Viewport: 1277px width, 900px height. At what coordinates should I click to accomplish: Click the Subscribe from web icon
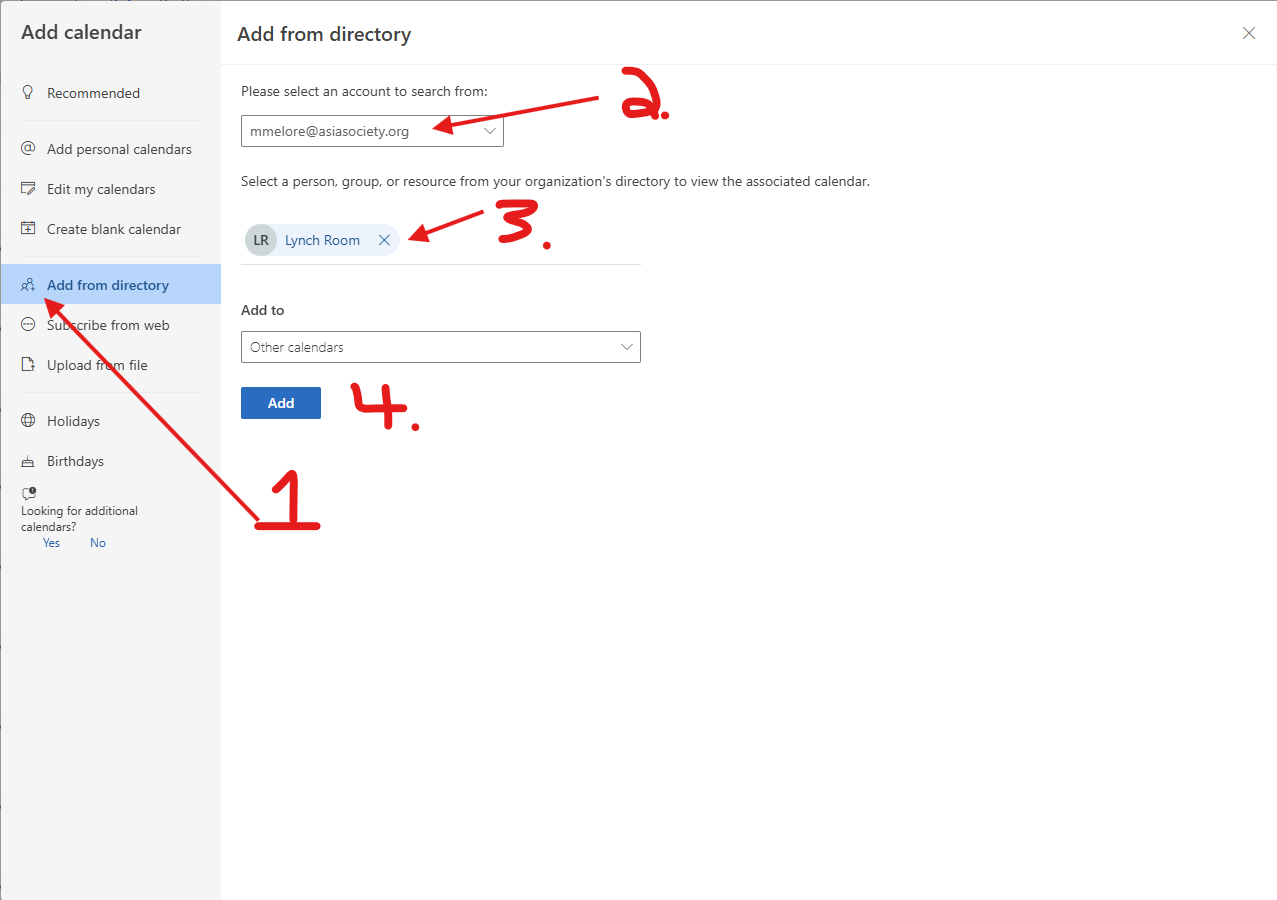pyautogui.click(x=28, y=325)
